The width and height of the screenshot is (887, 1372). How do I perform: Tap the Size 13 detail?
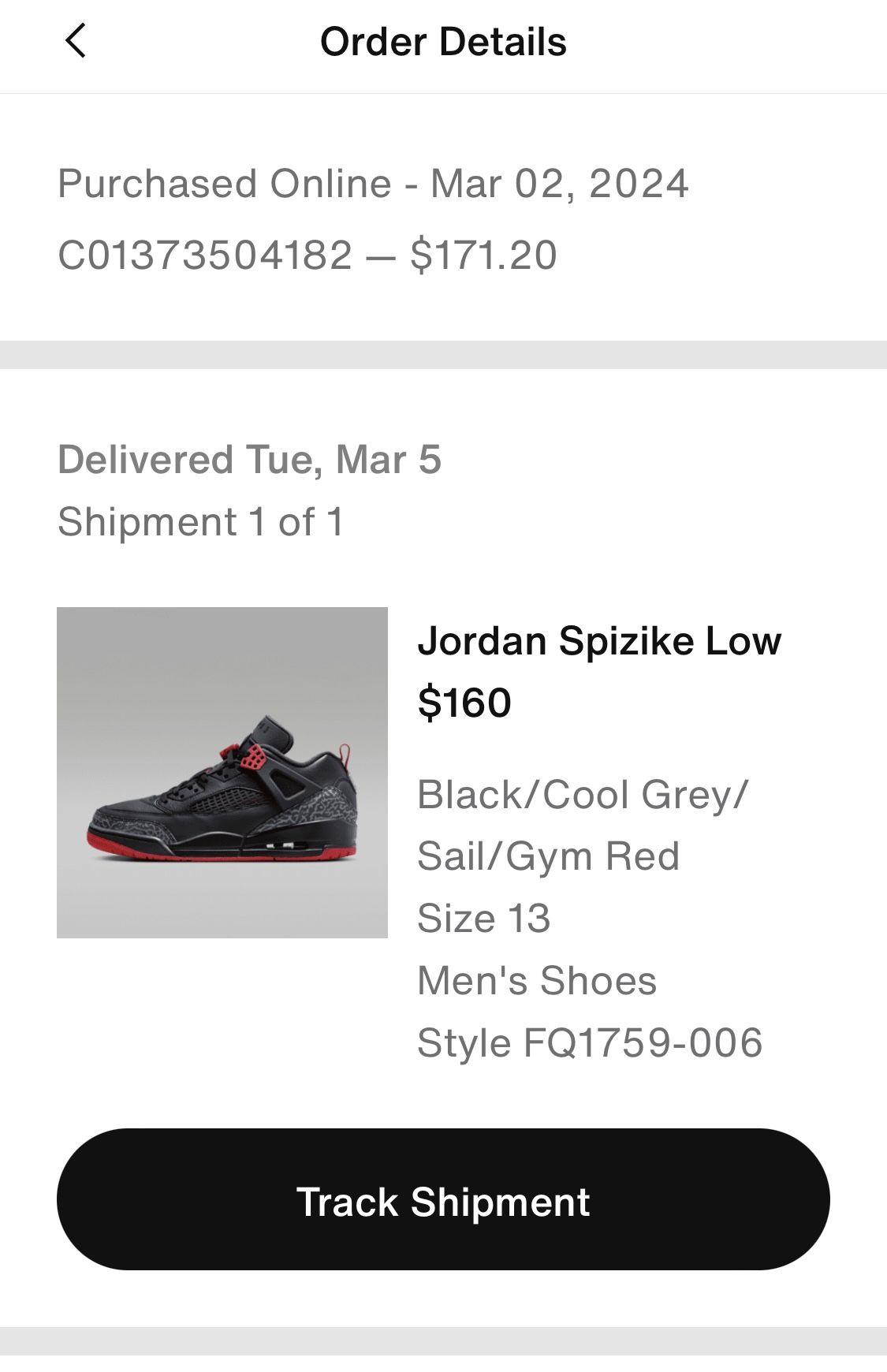[483, 918]
